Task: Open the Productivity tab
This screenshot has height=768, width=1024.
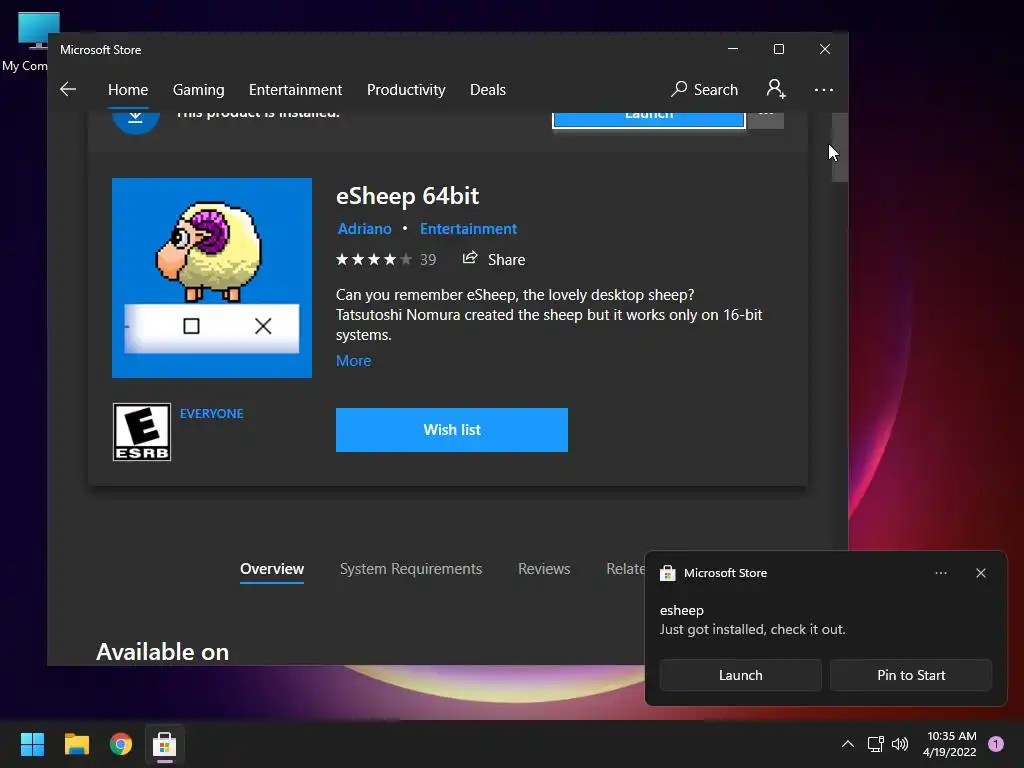Action: pyautogui.click(x=406, y=89)
